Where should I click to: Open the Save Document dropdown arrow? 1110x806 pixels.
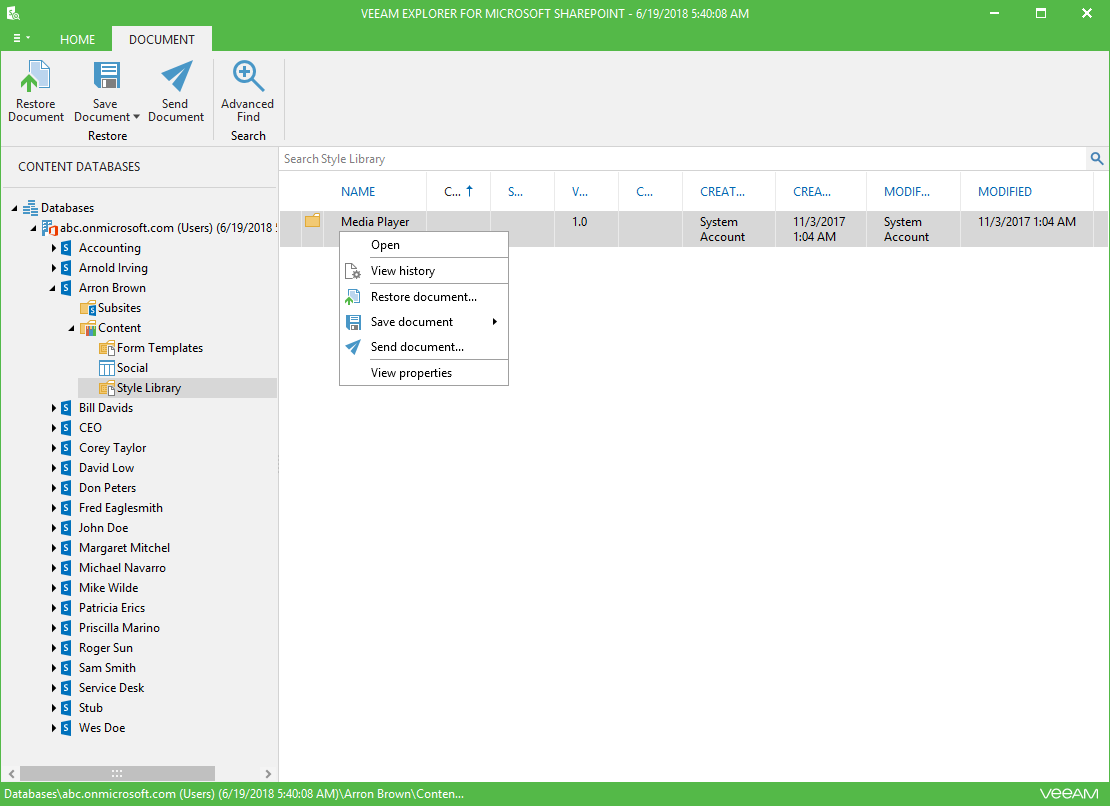point(137,117)
